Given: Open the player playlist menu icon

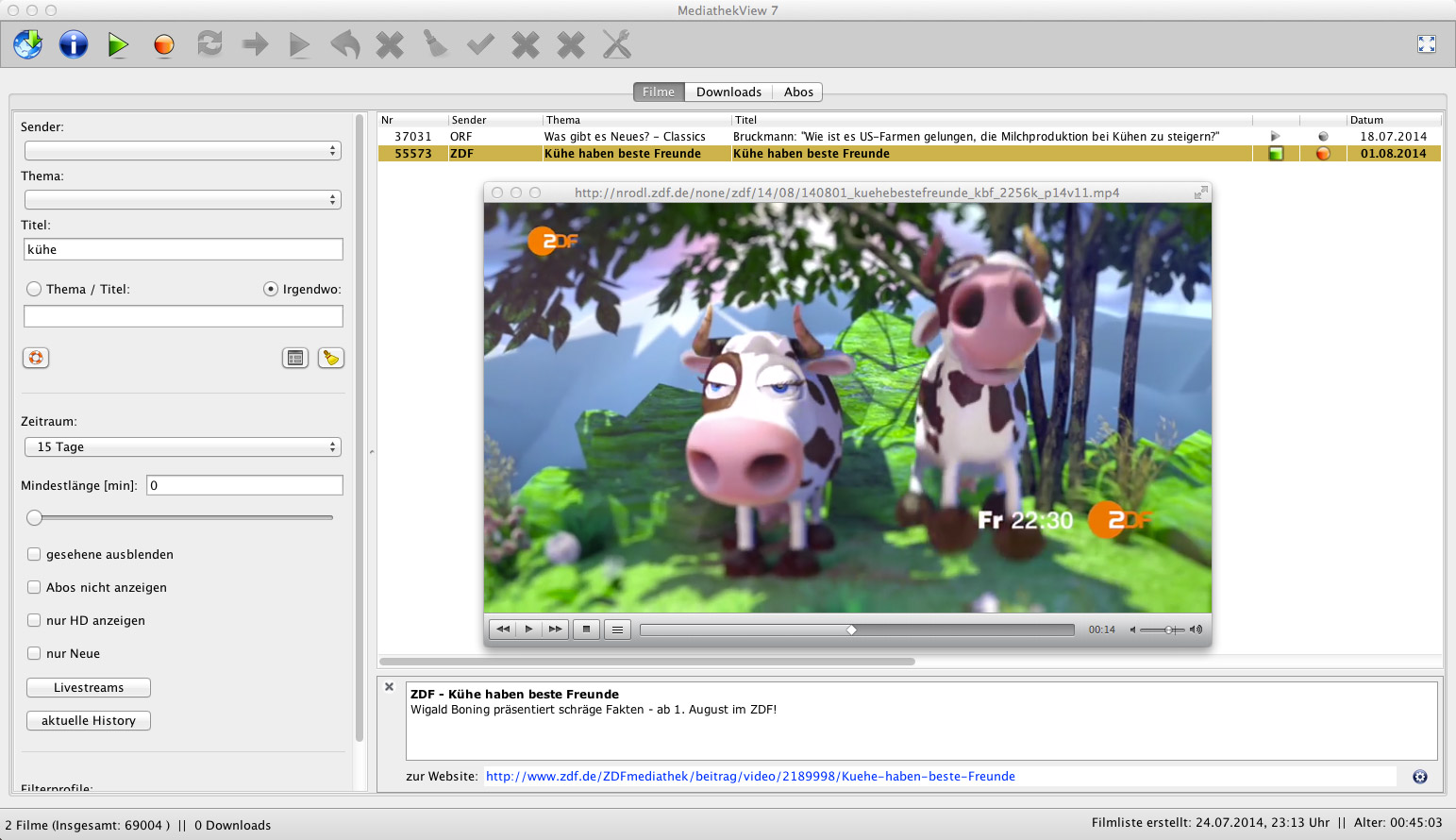Looking at the screenshot, I should point(617,630).
